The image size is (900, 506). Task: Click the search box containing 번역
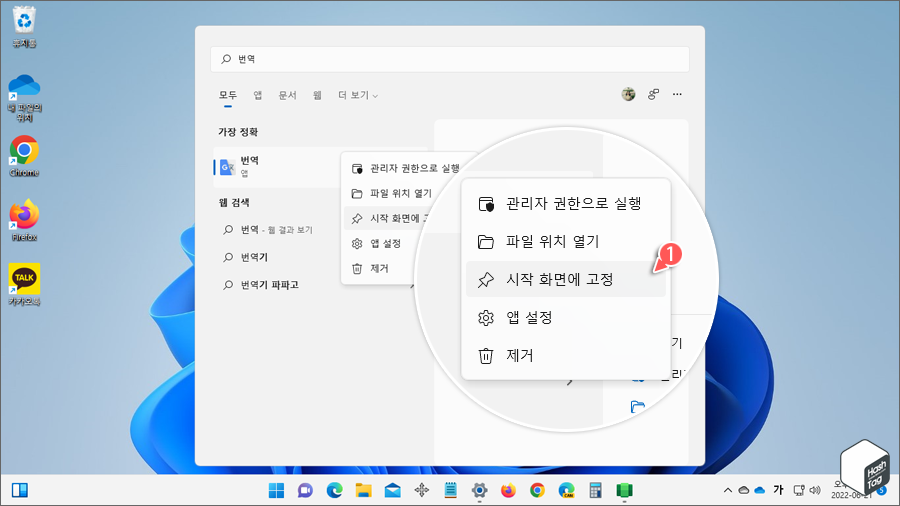(x=450, y=59)
